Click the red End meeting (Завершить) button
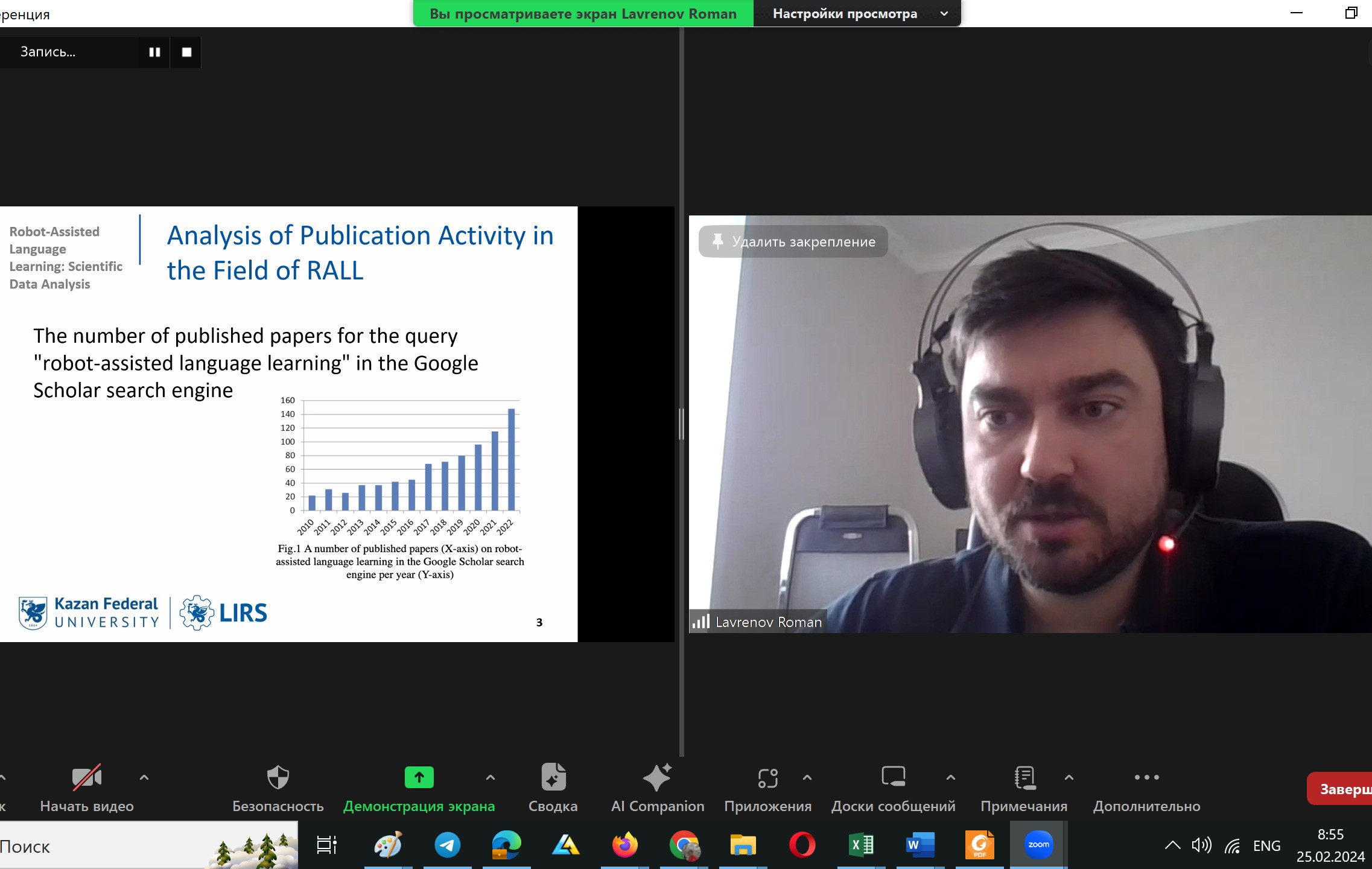1372x869 pixels. [1341, 789]
